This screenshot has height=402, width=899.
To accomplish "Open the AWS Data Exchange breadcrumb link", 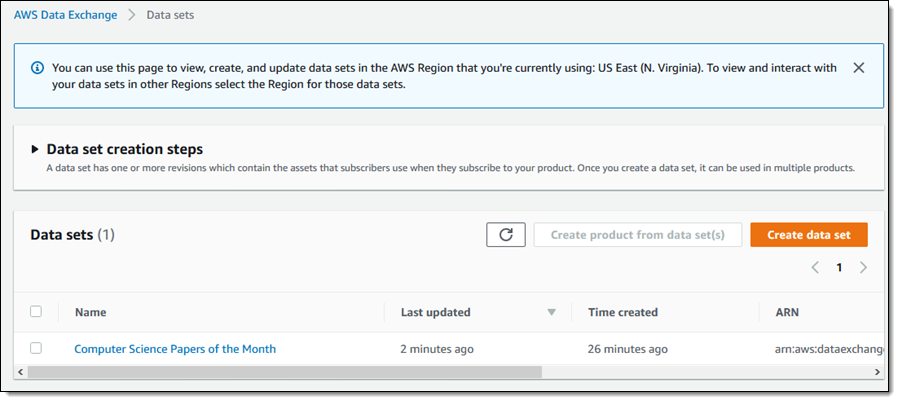I will click(x=65, y=16).
